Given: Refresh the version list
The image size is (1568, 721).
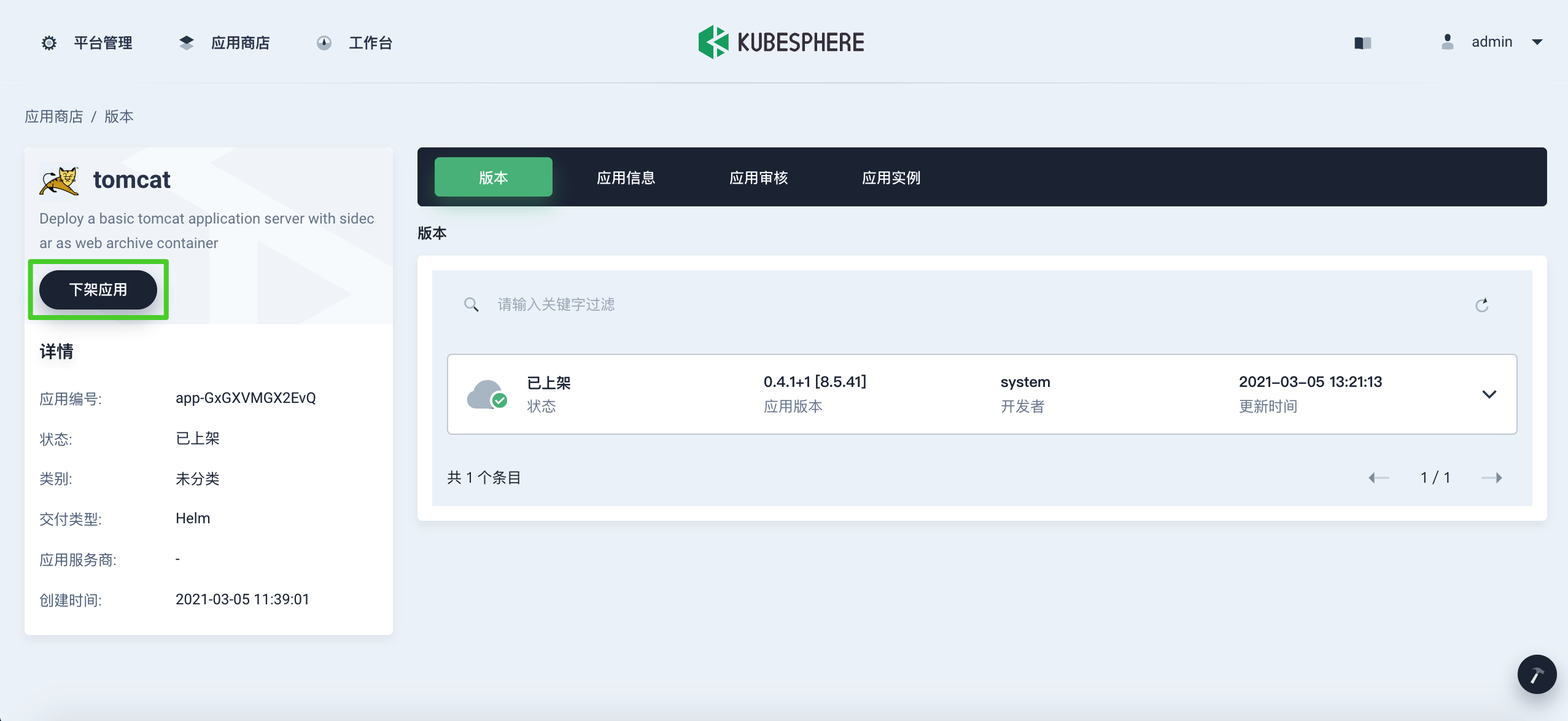Looking at the screenshot, I should click(1482, 305).
